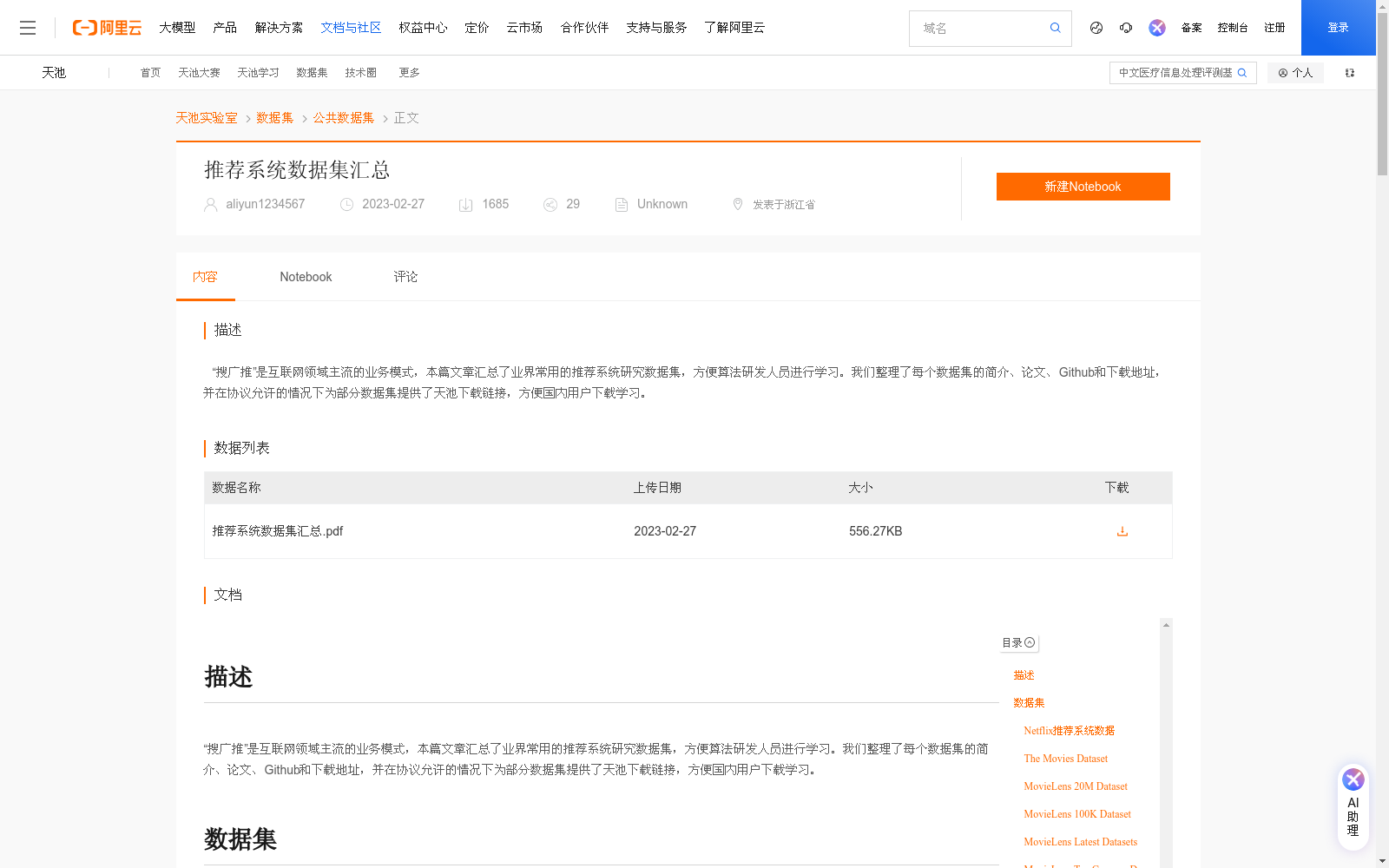Switch to the Notebook tab
1389x868 pixels.
point(306,276)
